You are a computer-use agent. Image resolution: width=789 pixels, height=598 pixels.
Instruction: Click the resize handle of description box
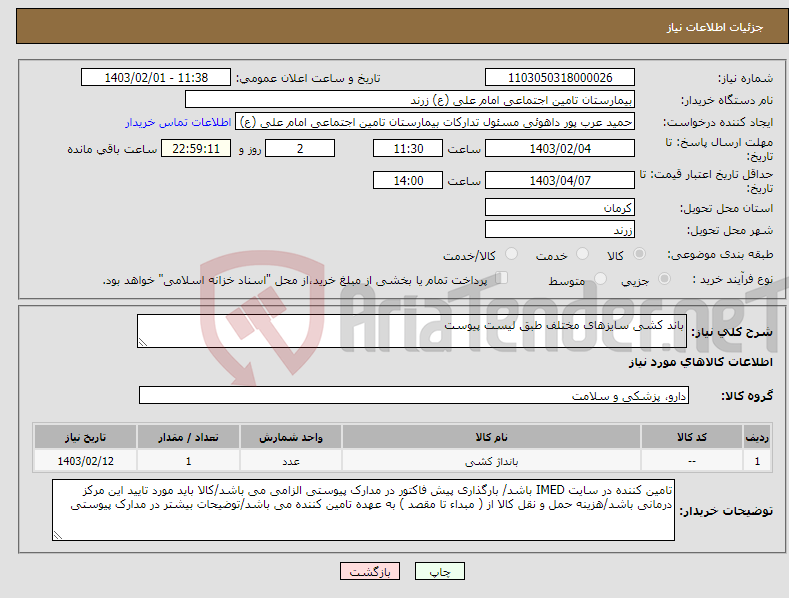pos(143,342)
